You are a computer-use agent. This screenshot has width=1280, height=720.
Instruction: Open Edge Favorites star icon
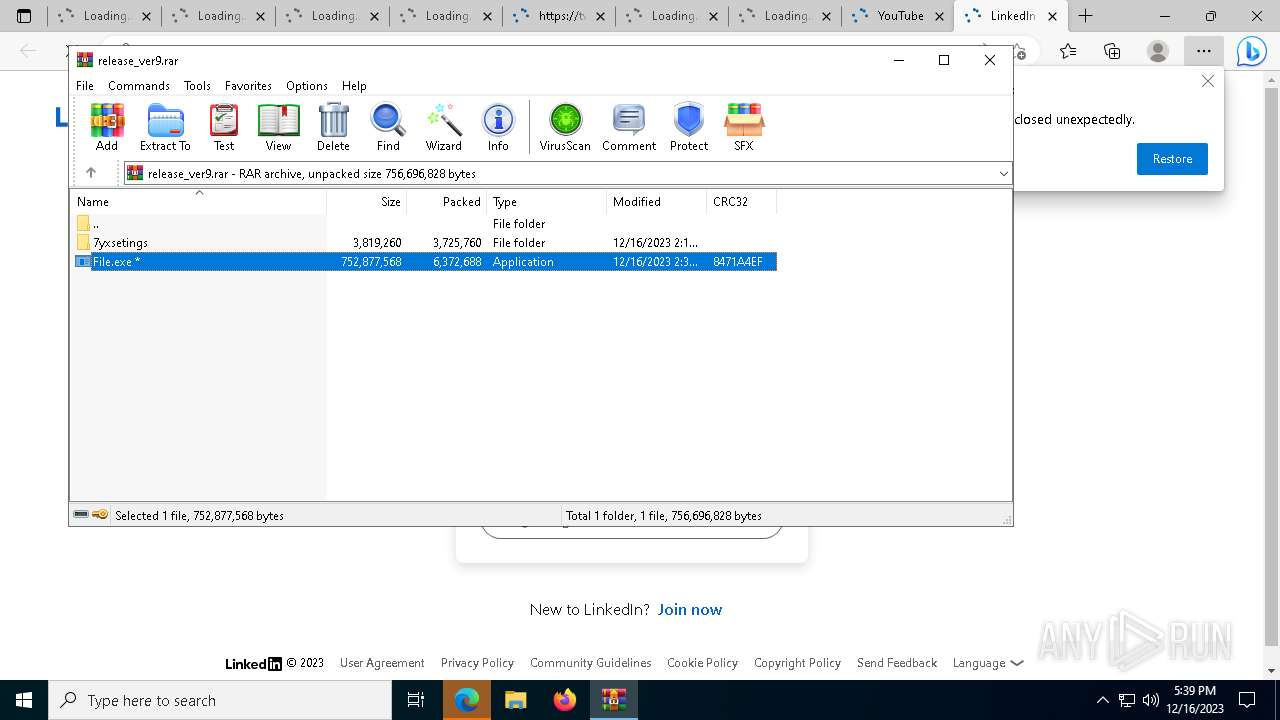(1068, 51)
